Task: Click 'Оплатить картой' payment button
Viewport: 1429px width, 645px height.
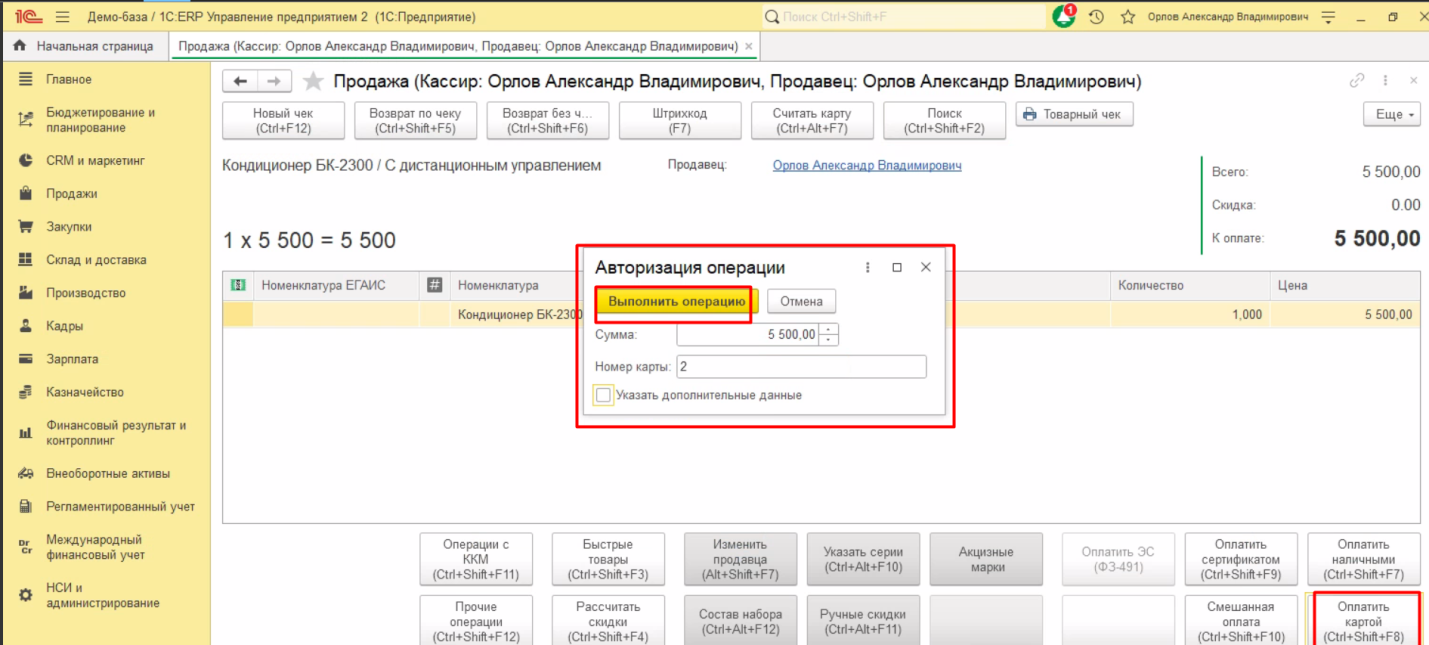Action: [x=1363, y=621]
